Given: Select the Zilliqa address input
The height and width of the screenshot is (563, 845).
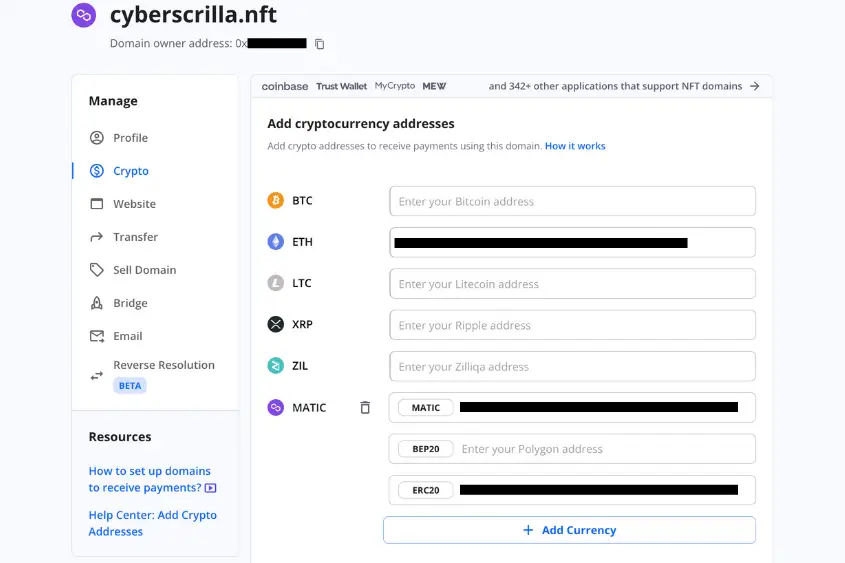Looking at the screenshot, I should (572, 366).
